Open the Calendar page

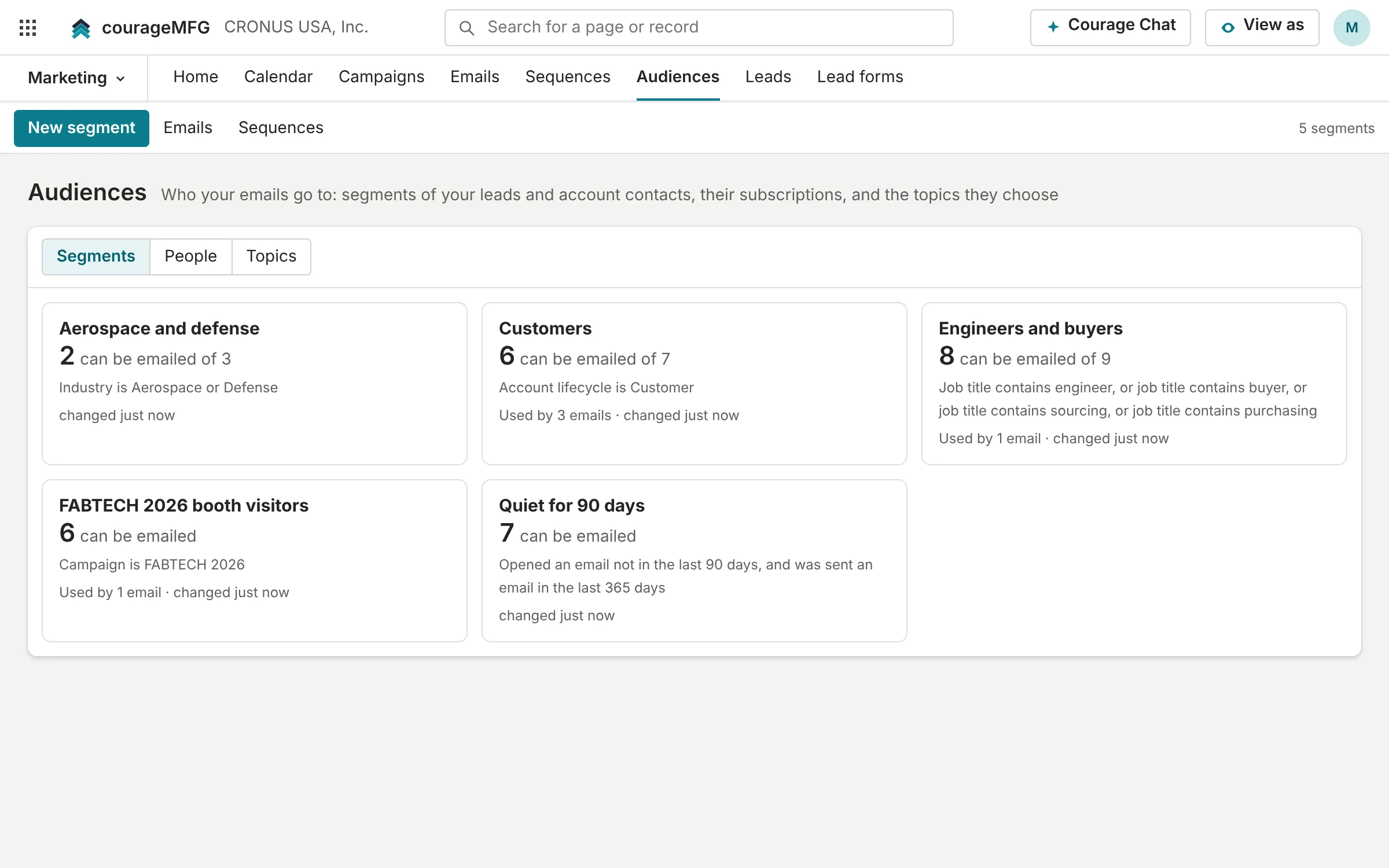[278, 76]
